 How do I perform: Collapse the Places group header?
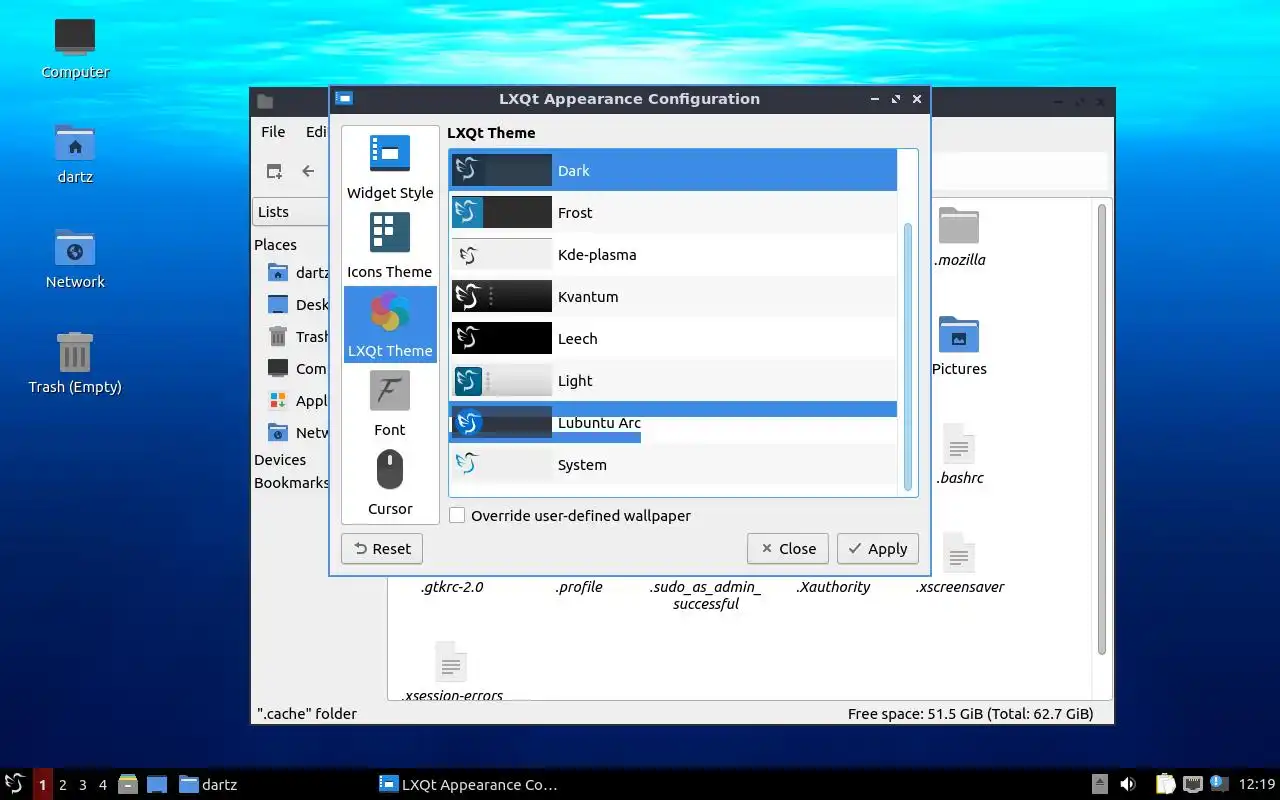pos(275,244)
